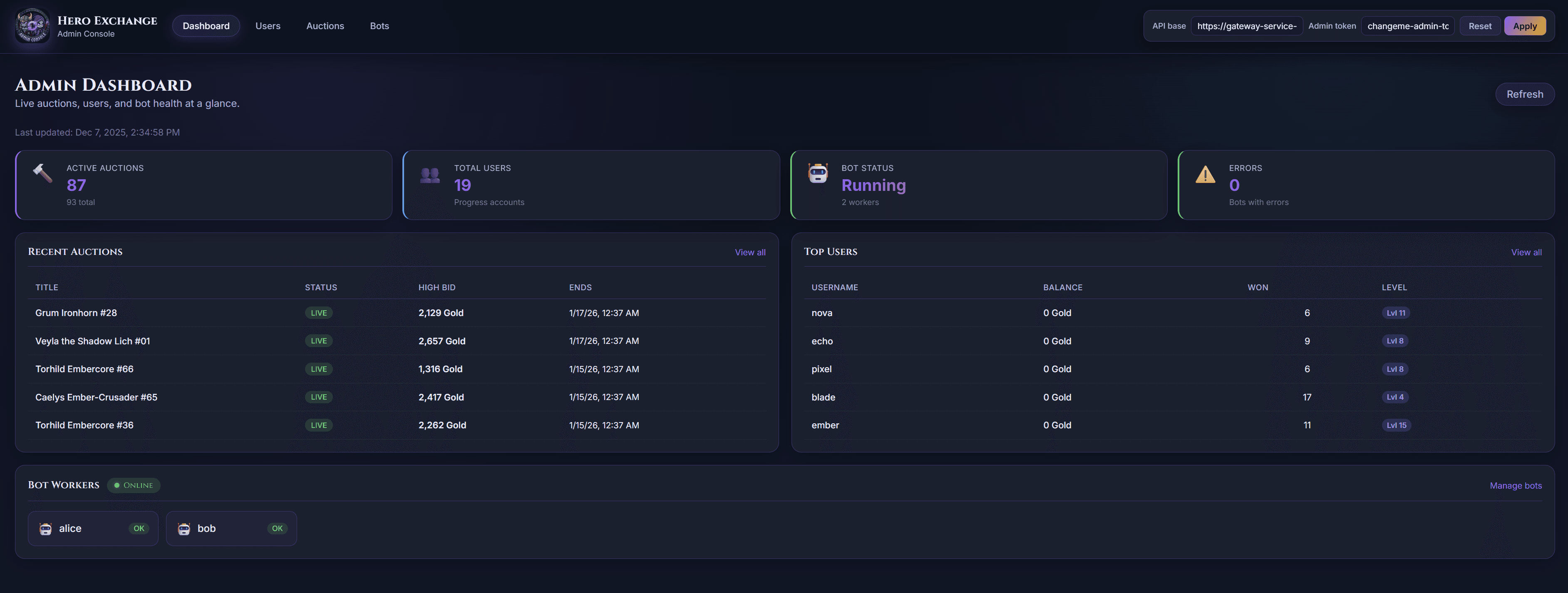Viewport: 1568px width, 593px height.
Task: Click the users icon in Total Users card
Action: click(x=430, y=175)
